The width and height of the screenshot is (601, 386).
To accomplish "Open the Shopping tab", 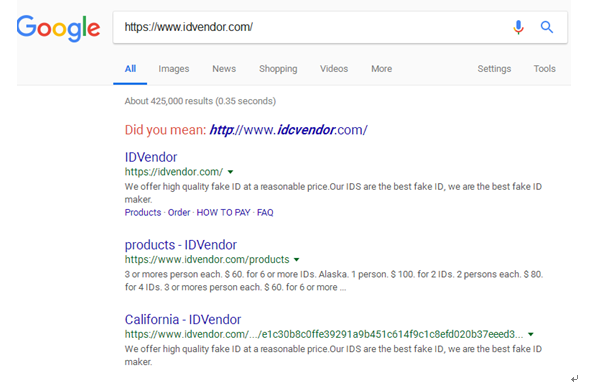I will [278, 69].
